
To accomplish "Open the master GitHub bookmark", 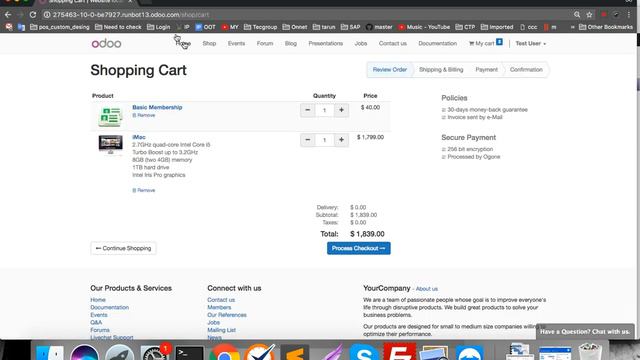I will pyautogui.click(x=379, y=27).
